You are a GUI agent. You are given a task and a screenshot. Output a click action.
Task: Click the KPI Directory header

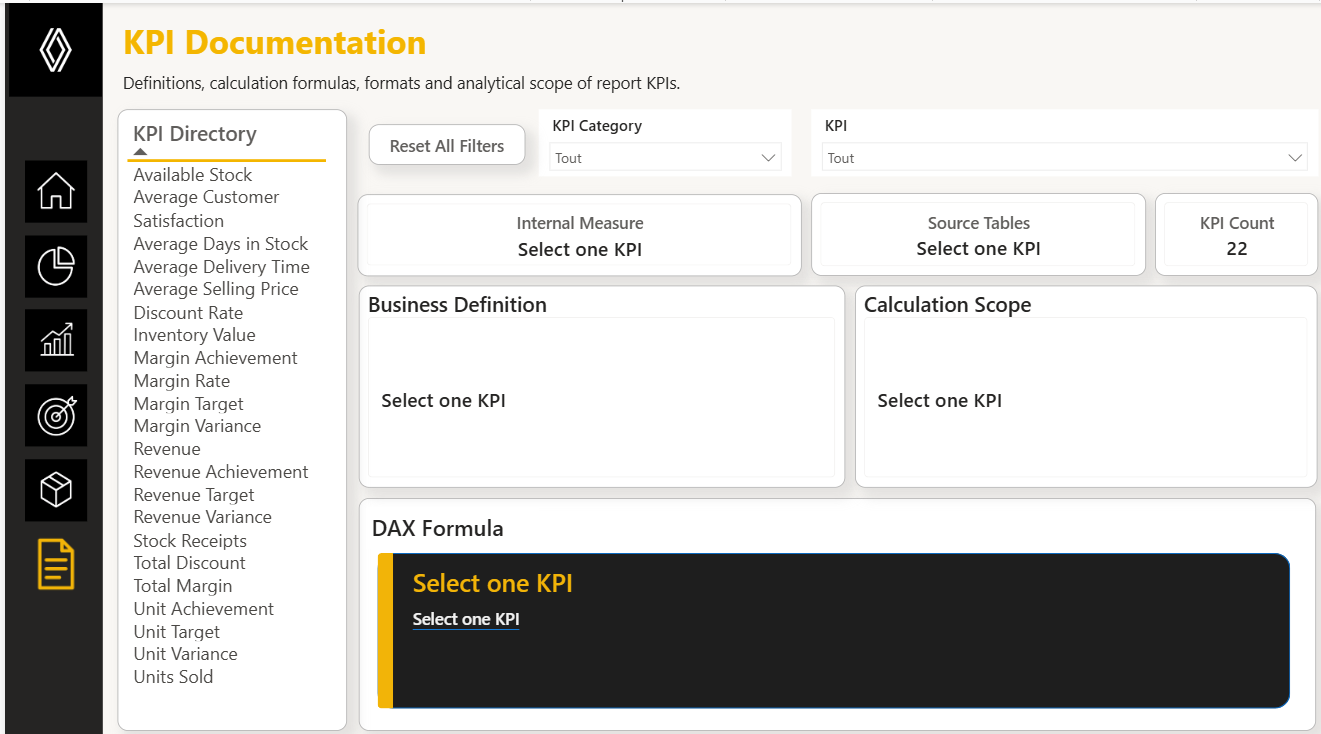195,134
